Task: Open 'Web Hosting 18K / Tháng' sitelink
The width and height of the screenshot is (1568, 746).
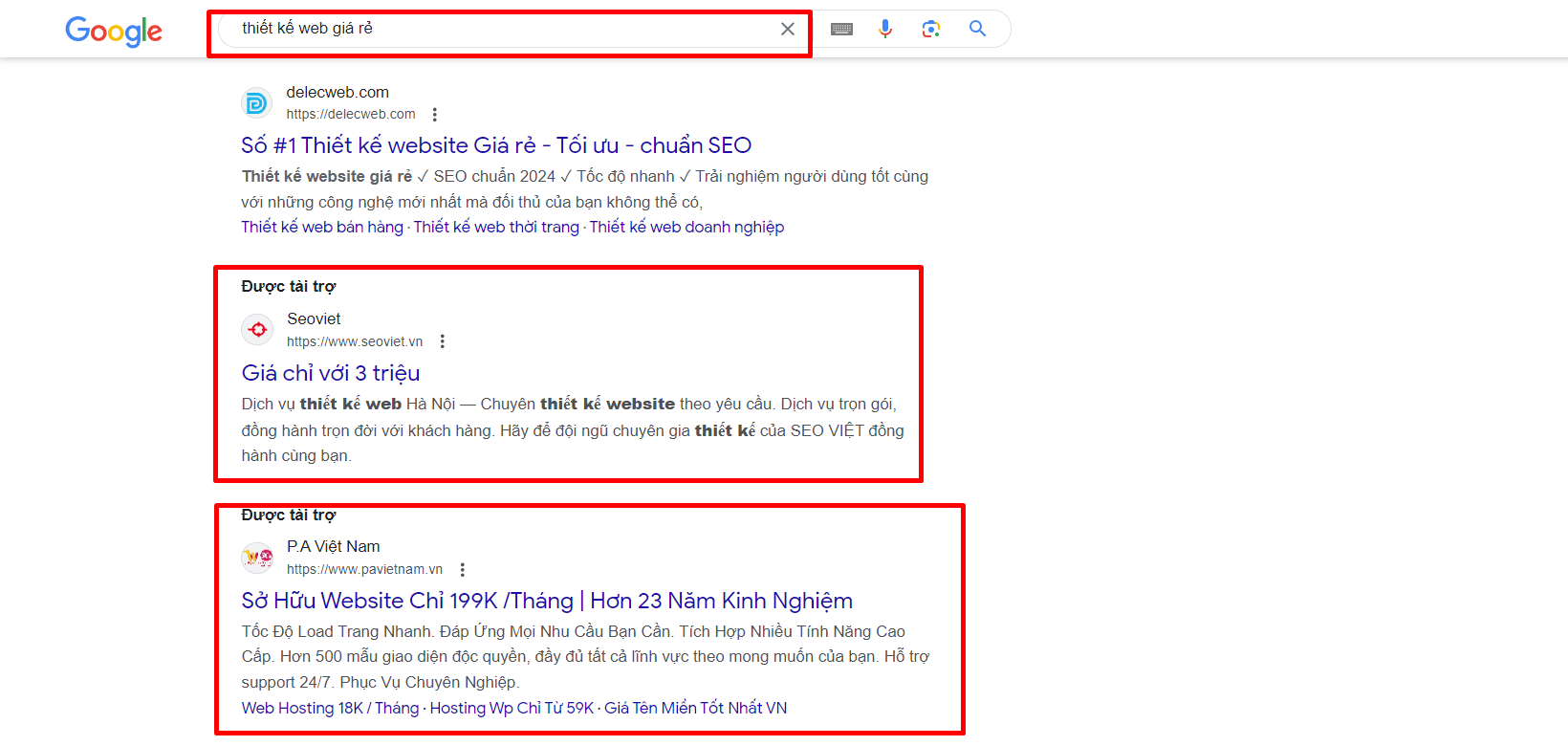Action: 330,708
